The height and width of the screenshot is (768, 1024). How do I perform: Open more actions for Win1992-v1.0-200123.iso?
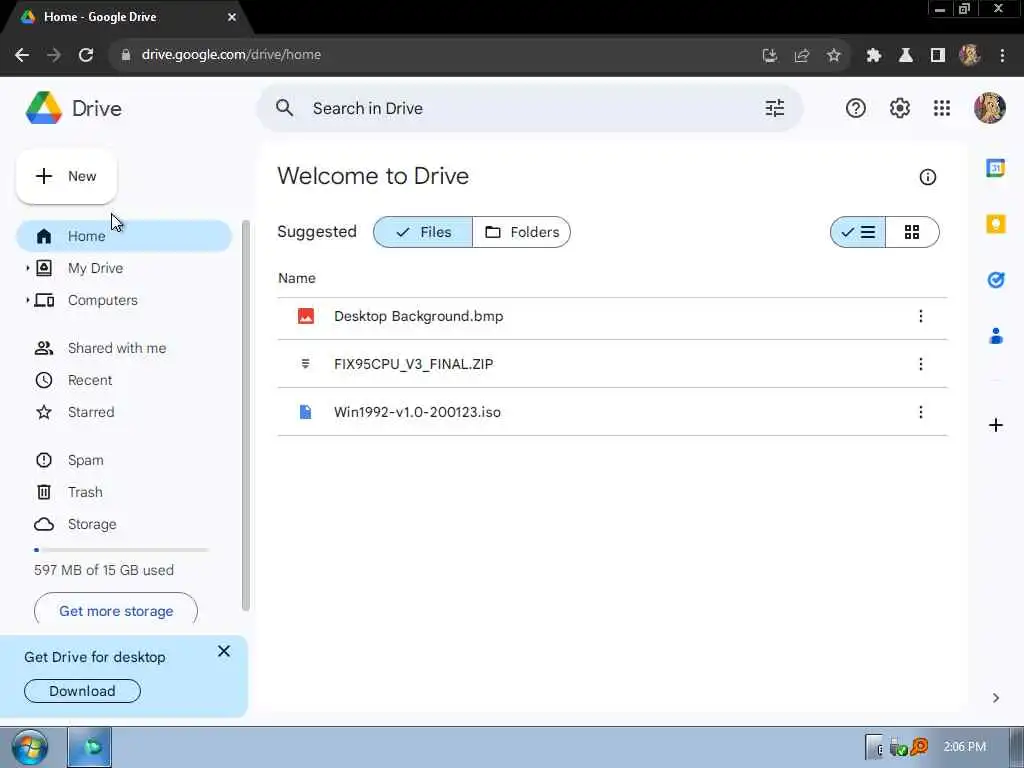pyautogui.click(x=920, y=412)
